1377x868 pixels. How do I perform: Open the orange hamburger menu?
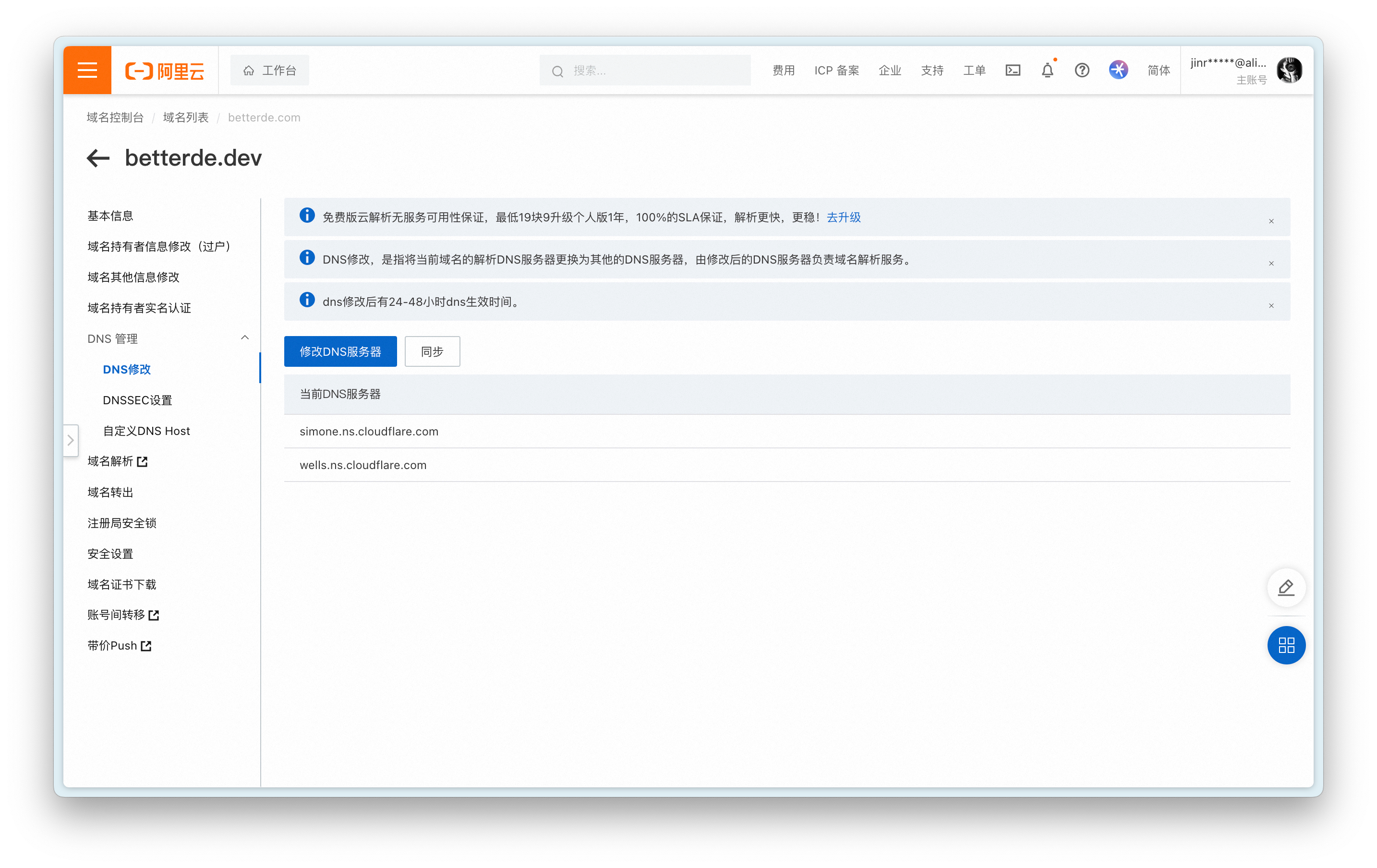[87, 70]
